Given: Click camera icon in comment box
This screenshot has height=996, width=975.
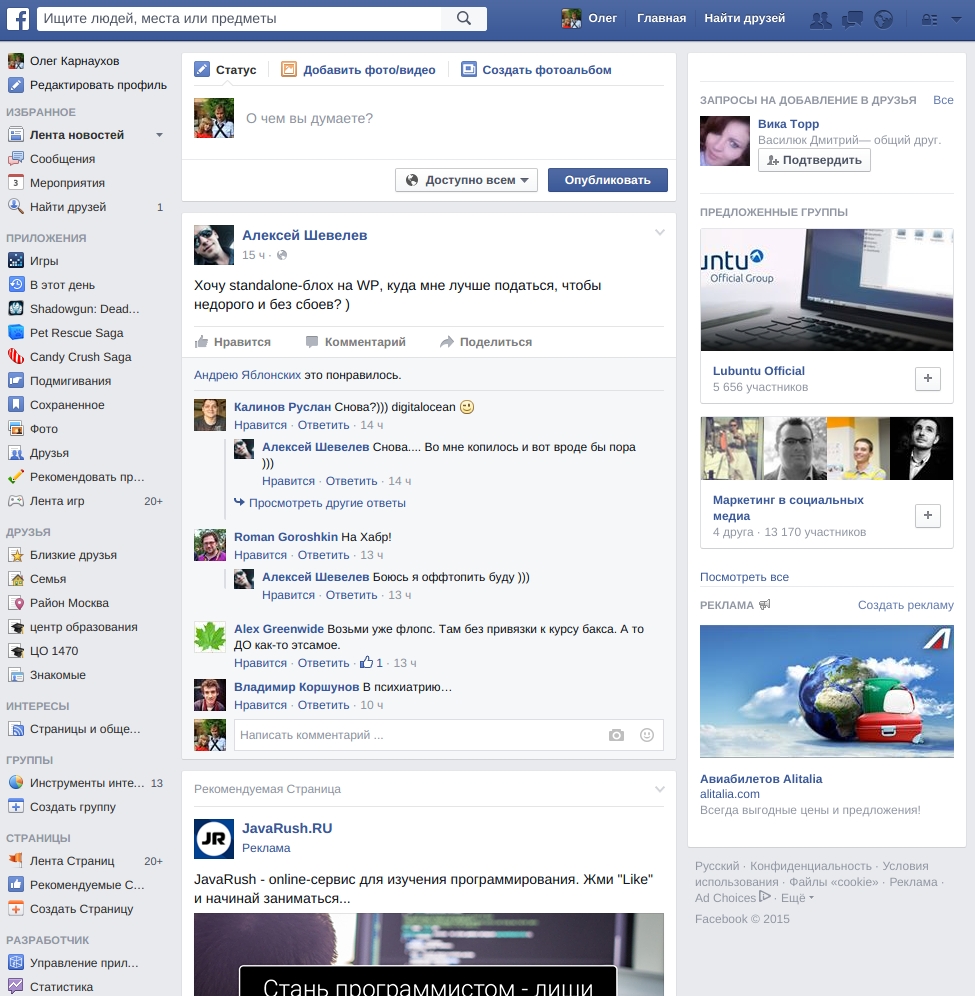Looking at the screenshot, I should pos(616,735).
